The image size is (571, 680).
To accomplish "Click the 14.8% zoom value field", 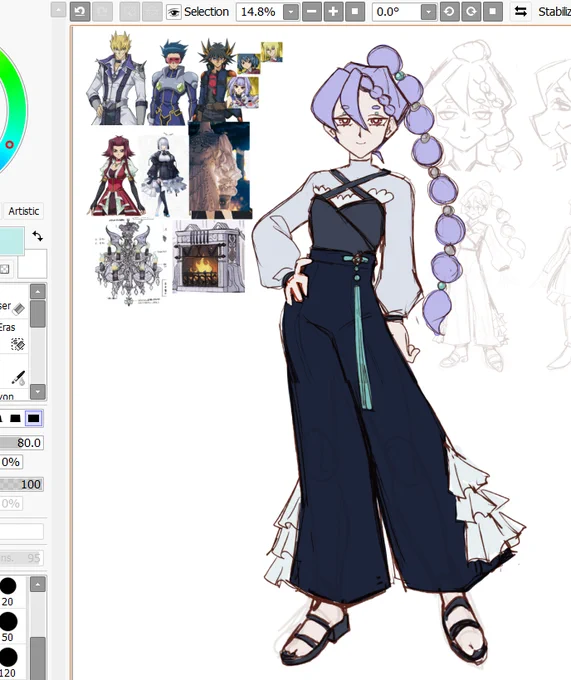I will tap(259, 12).
